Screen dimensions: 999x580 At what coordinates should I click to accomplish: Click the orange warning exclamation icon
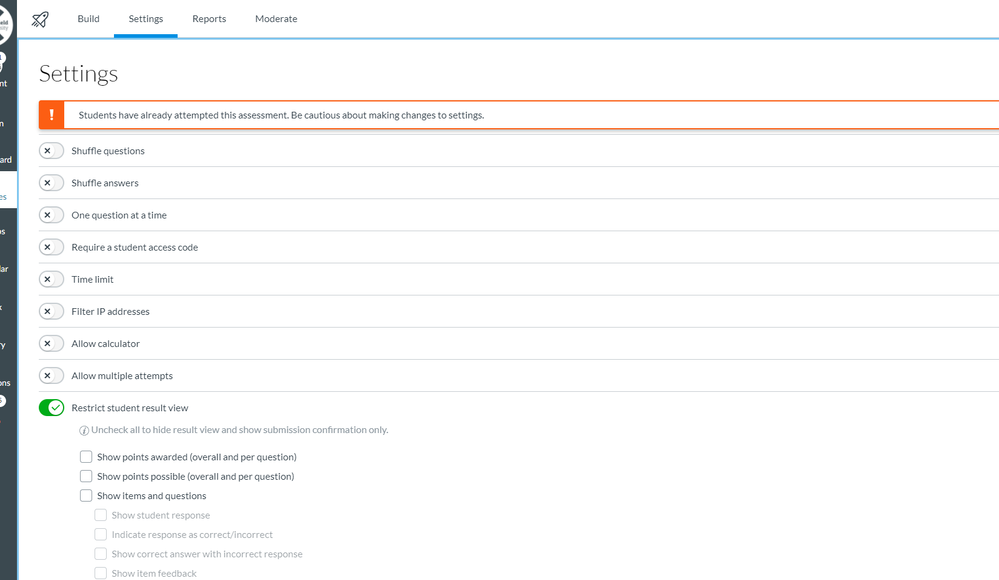51,115
